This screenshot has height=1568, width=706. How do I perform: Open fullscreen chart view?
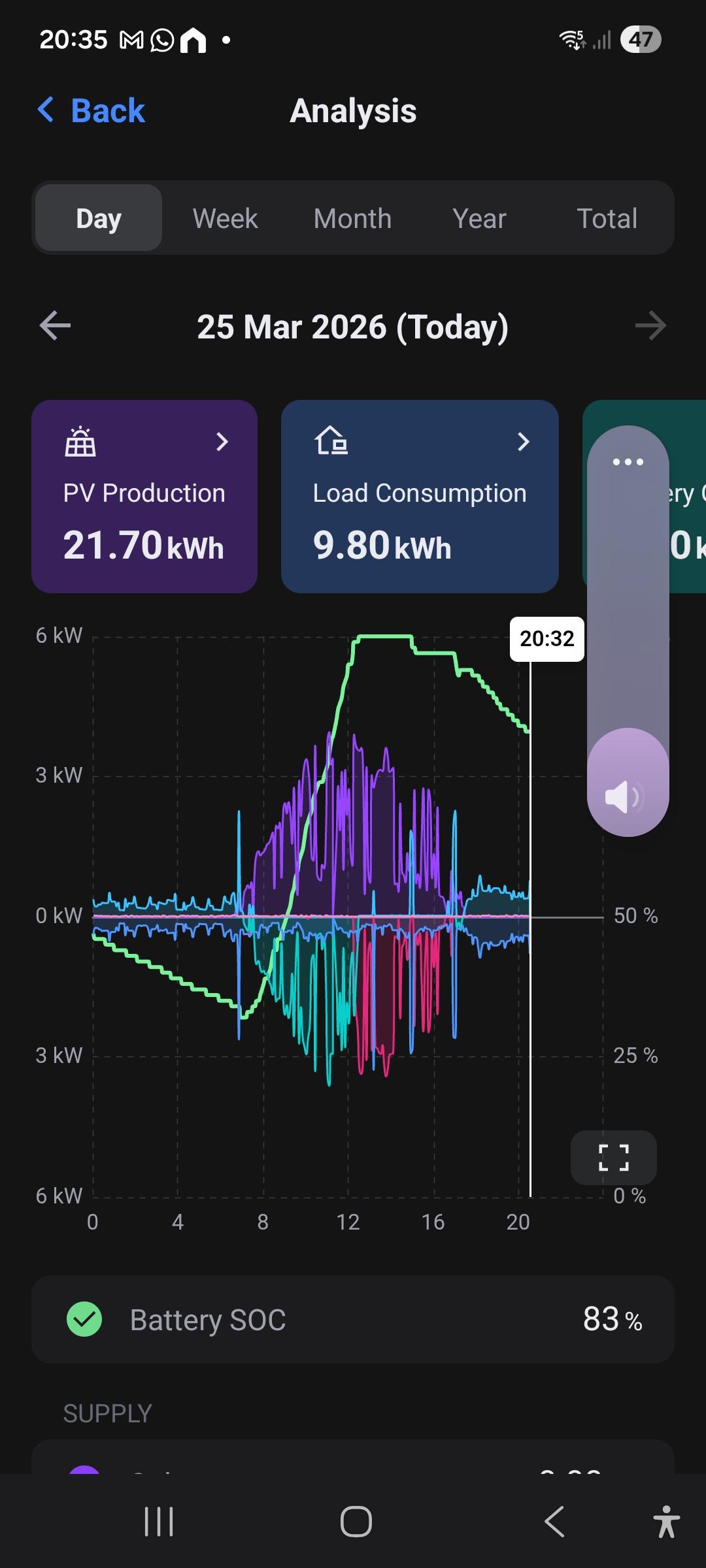[613, 1158]
